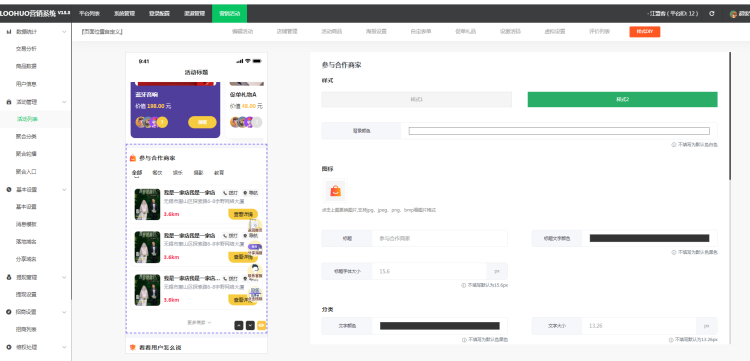Select the grey 样式1 style option
Screen dimensions: 750x361
coord(417,99)
